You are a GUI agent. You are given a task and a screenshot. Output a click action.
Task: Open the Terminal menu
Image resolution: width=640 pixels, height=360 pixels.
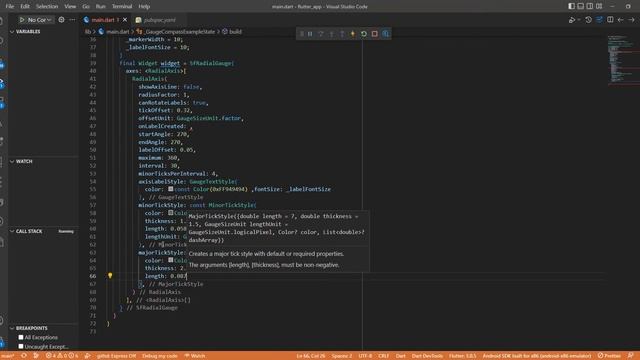pos(122,7)
